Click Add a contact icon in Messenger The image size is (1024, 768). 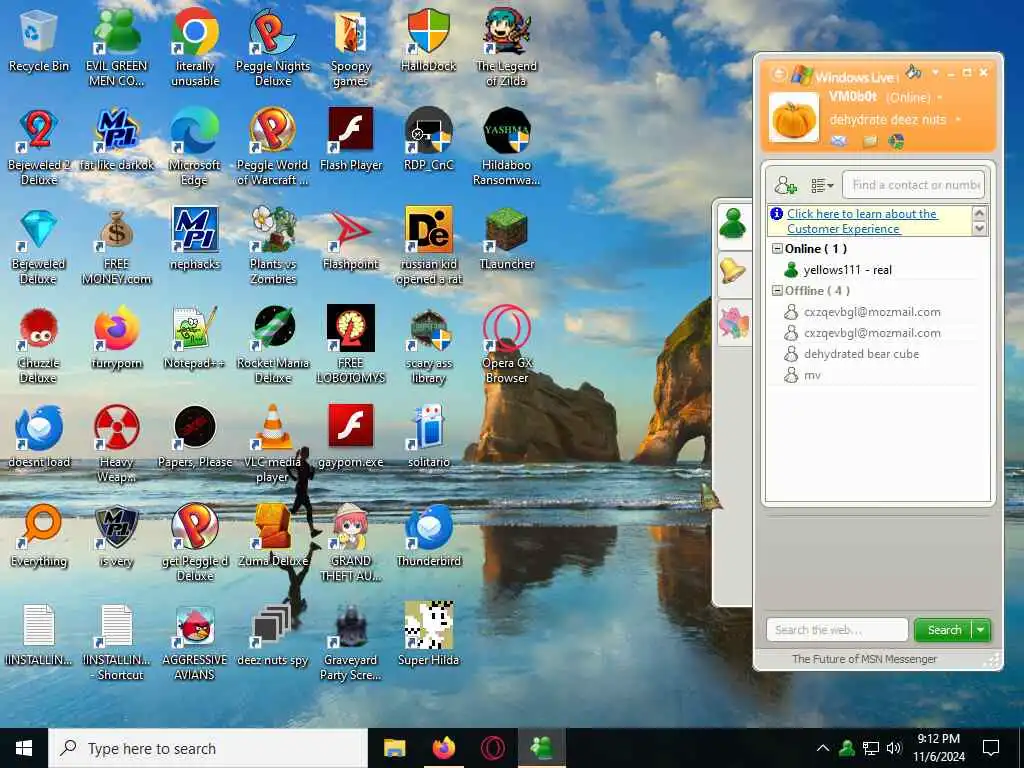785,185
